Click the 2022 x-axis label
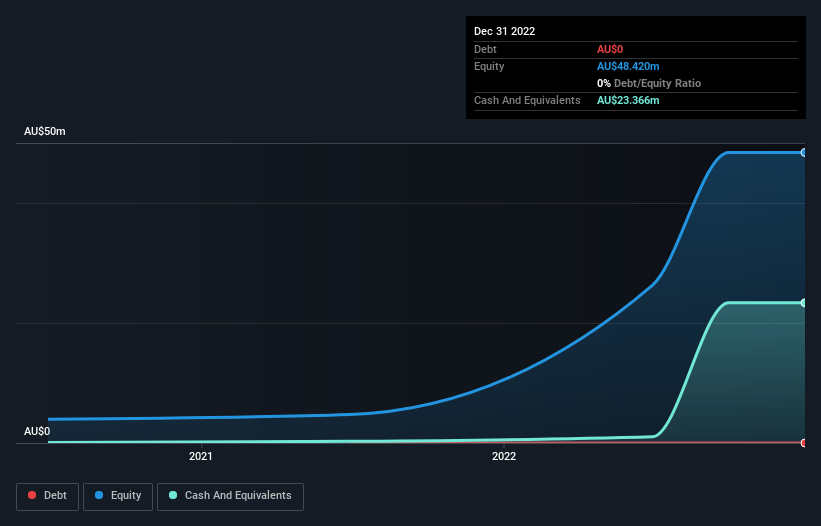The height and width of the screenshot is (526, 821). 504,456
